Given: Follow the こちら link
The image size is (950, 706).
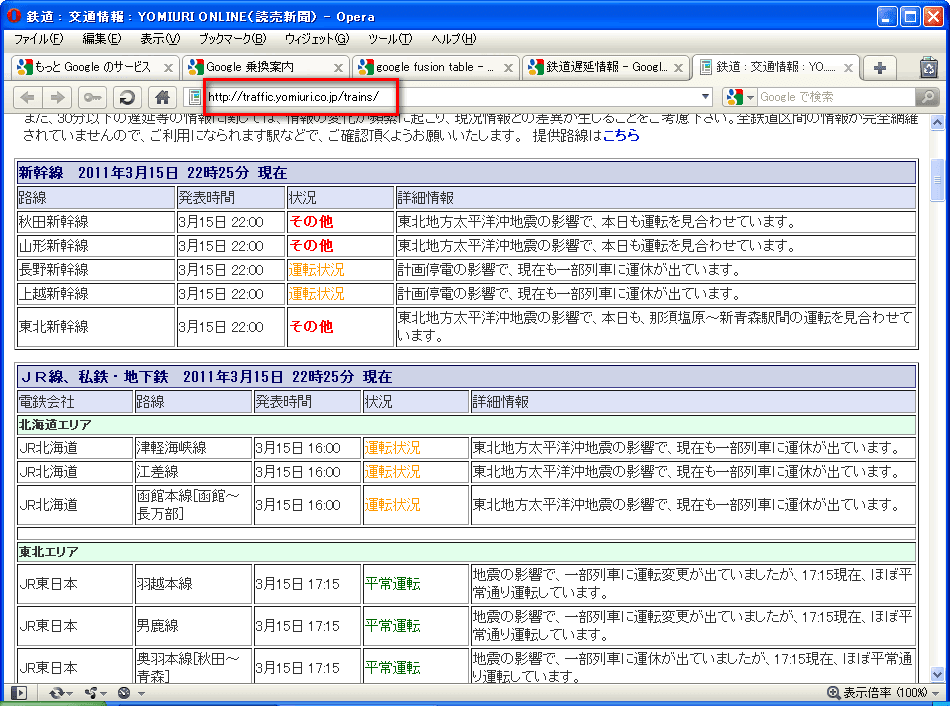Looking at the screenshot, I should tap(621, 135).
